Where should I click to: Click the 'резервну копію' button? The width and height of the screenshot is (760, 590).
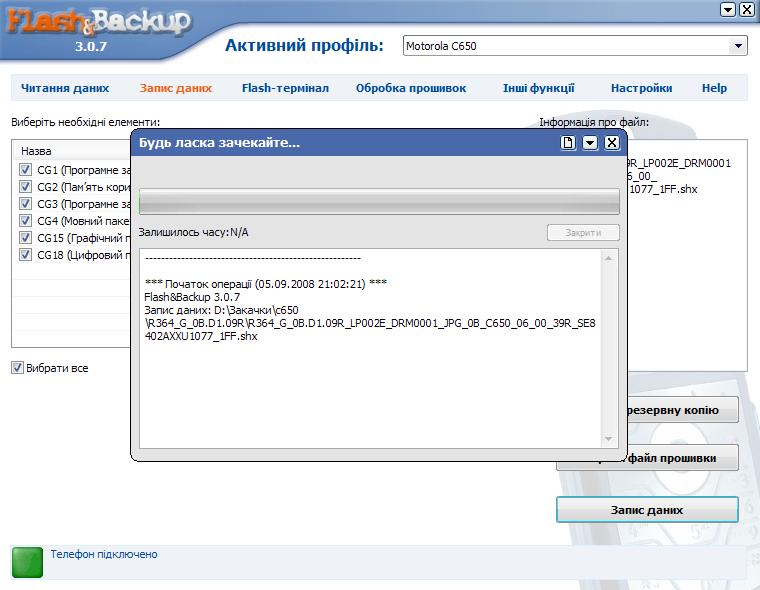pos(682,410)
